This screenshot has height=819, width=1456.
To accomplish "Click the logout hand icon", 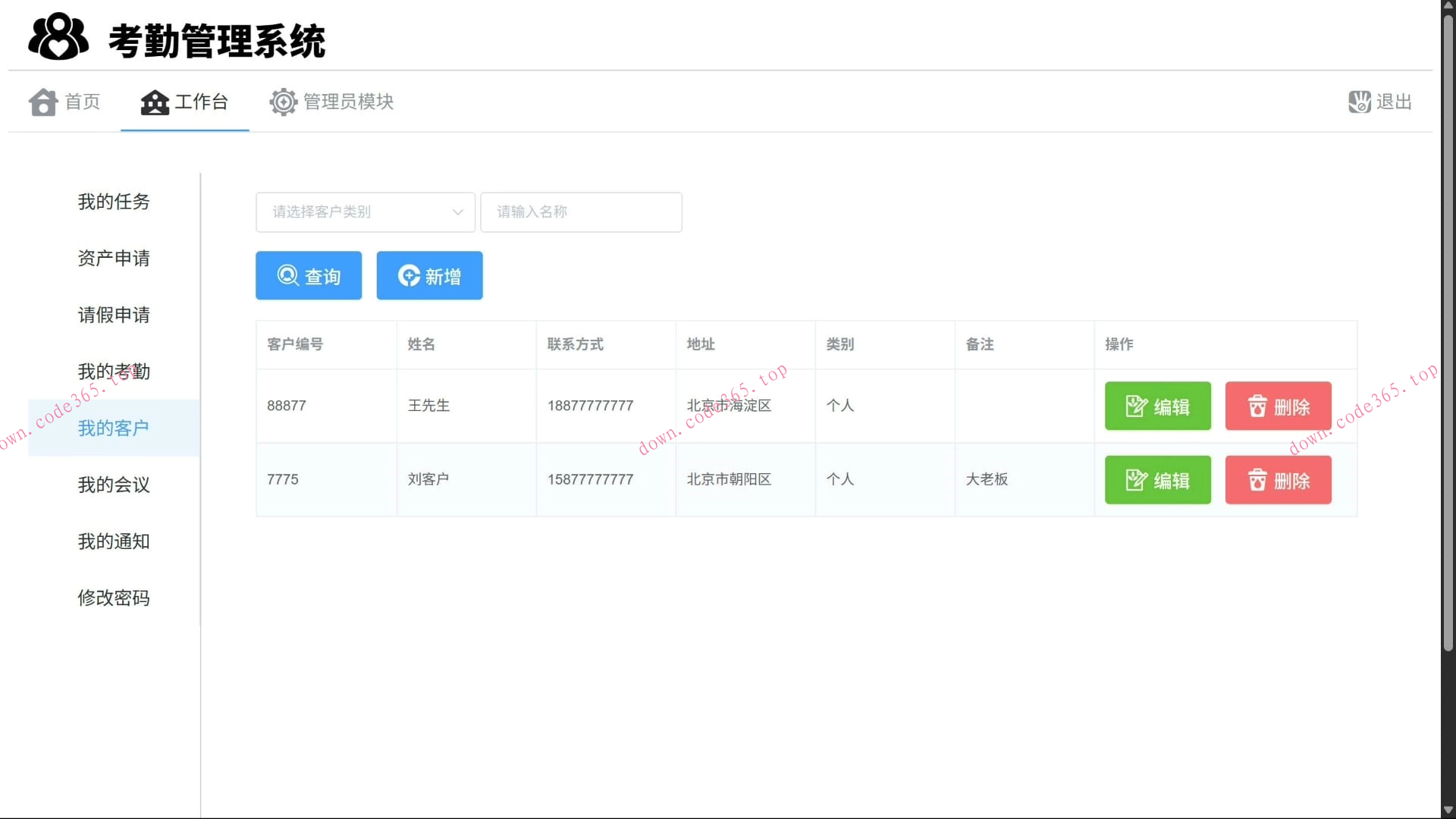I will pyautogui.click(x=1359, y=102).
